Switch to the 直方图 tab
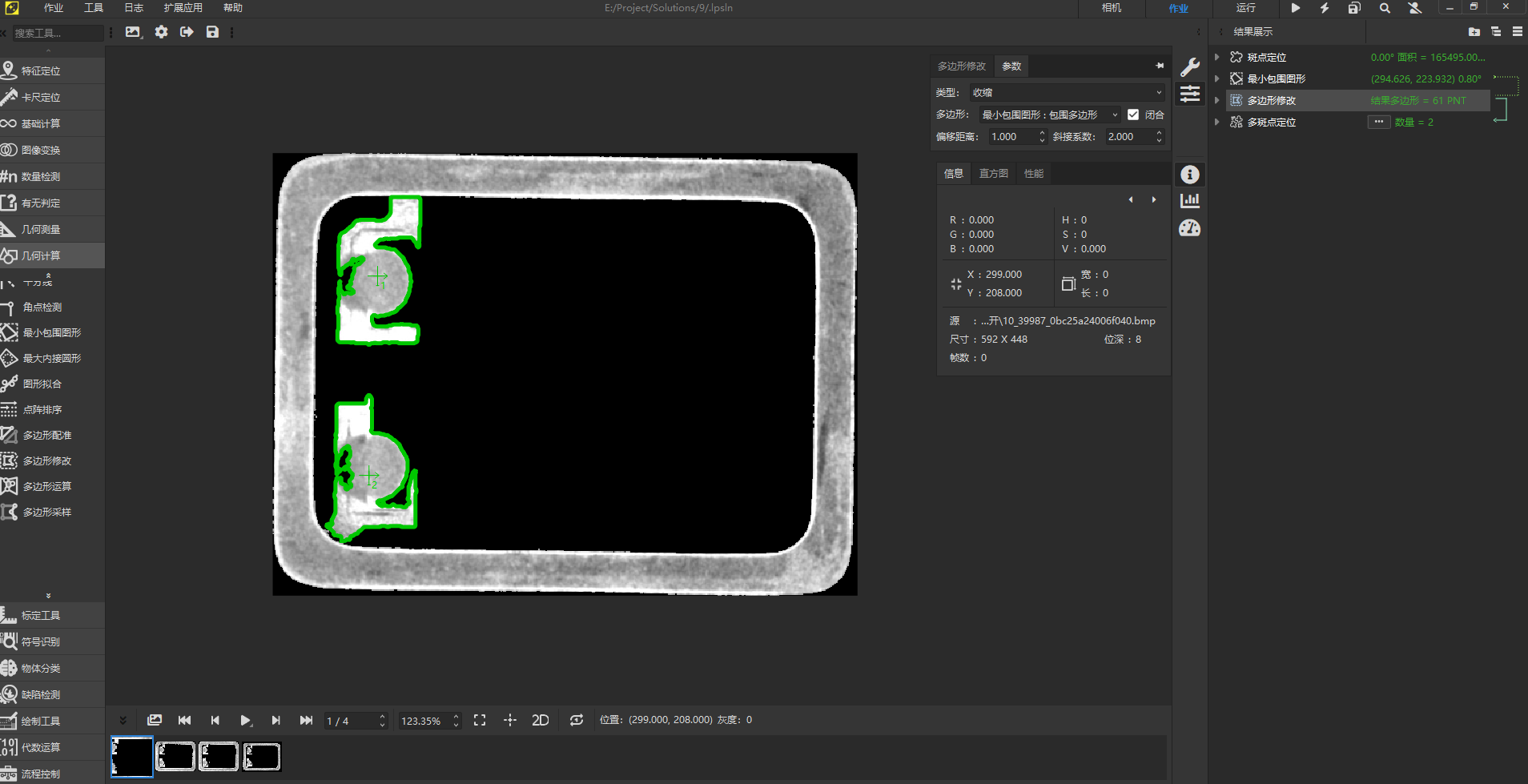 pyautogui.click(x=993, y=174)
